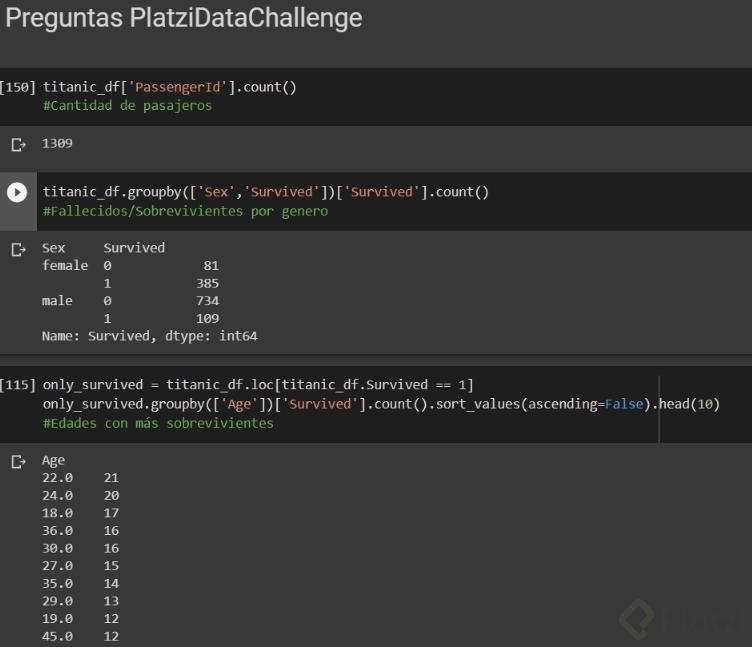This screenshot has height=647, width=752.
Task: Click count 14 for age 35.0
Action: tap(111, 584)
